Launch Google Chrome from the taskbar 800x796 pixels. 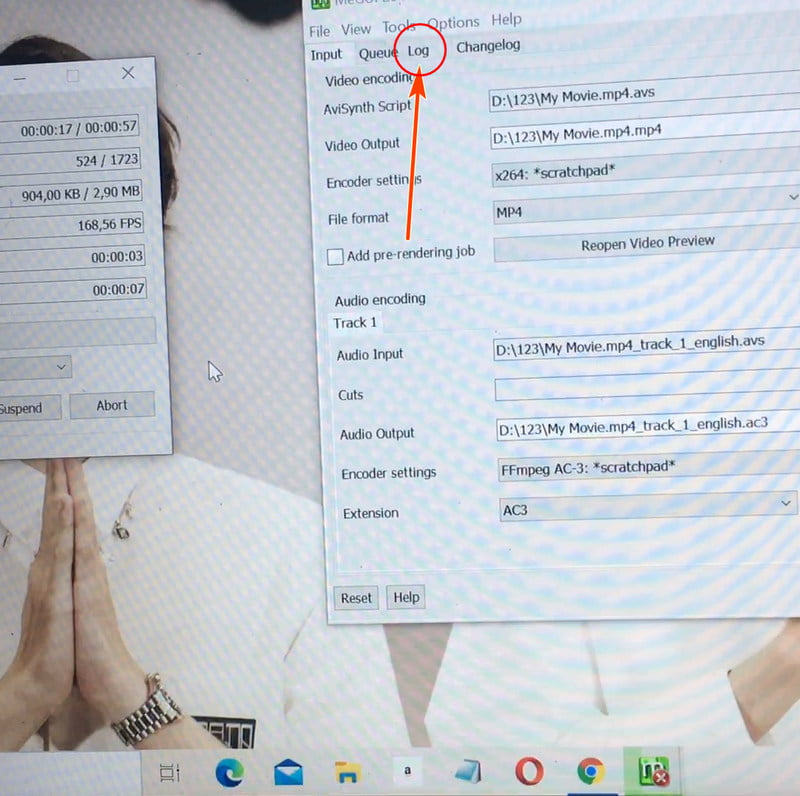click(x=591, y=771)
